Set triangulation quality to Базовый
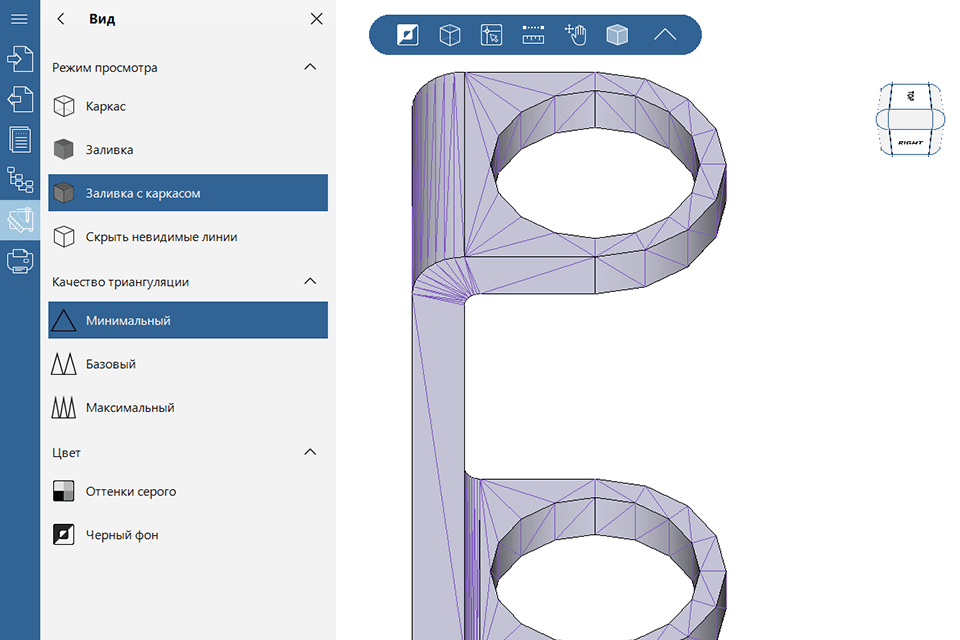Screen dimensions: 960x640 pos(188,364)
